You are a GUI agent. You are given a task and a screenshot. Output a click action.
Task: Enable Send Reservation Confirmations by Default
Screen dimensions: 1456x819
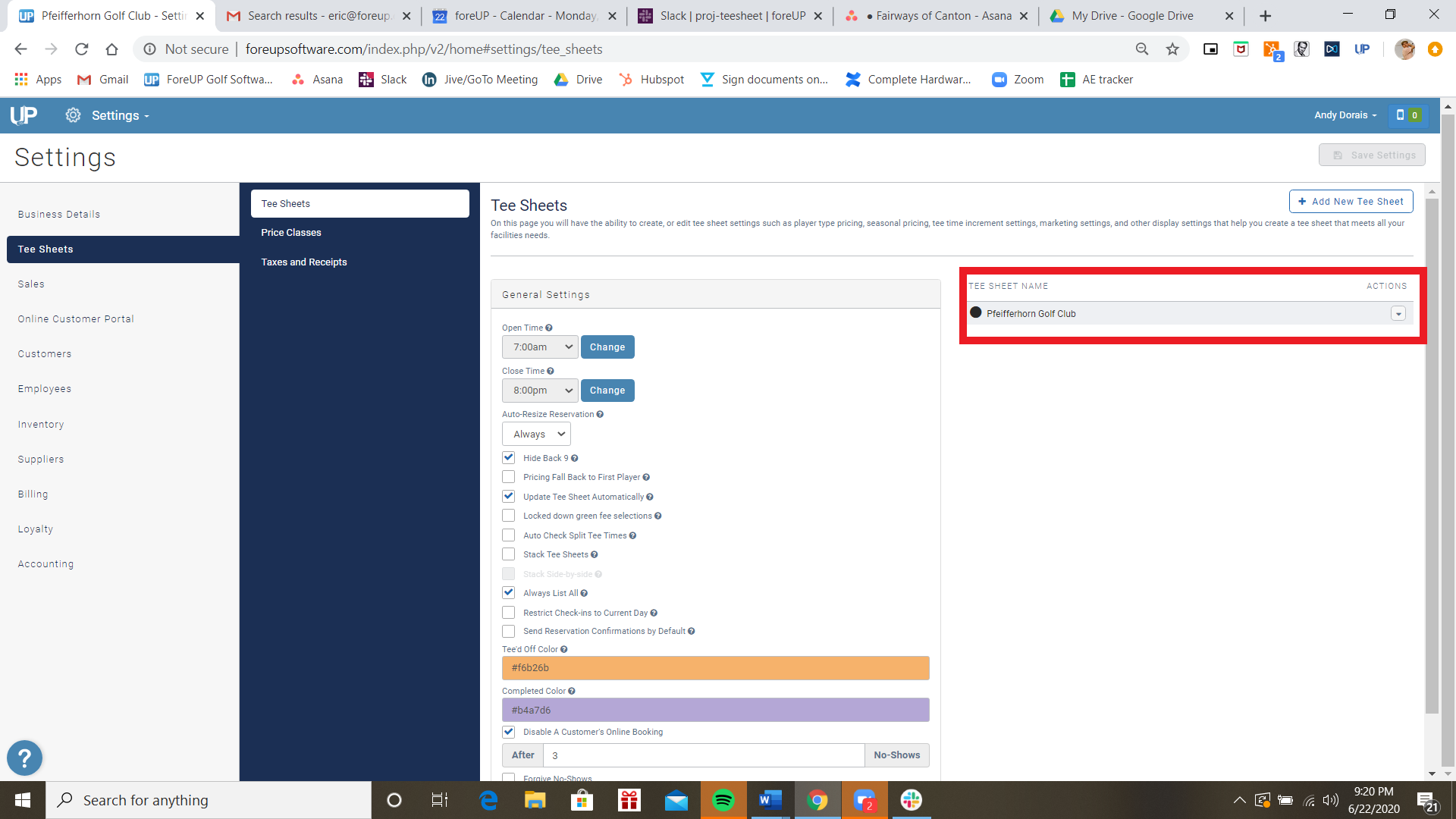click(509, 632)
